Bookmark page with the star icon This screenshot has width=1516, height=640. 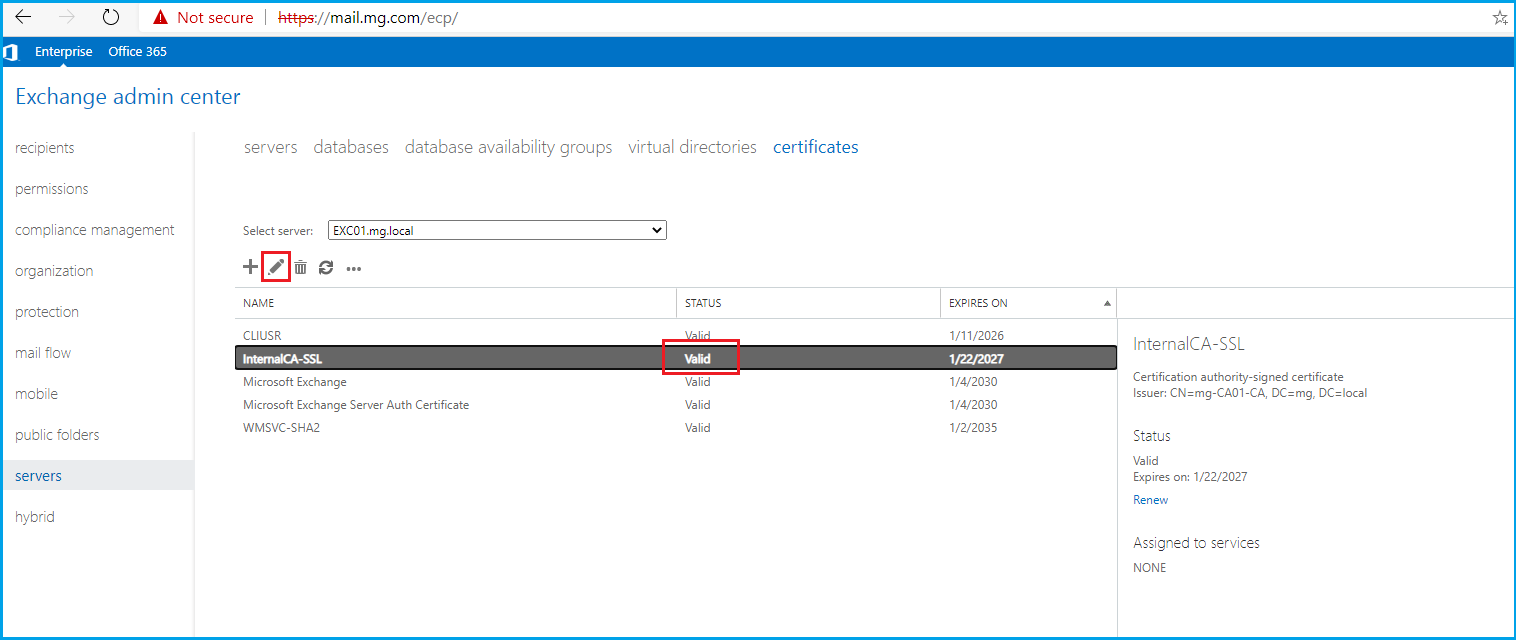pos(1499,18)
